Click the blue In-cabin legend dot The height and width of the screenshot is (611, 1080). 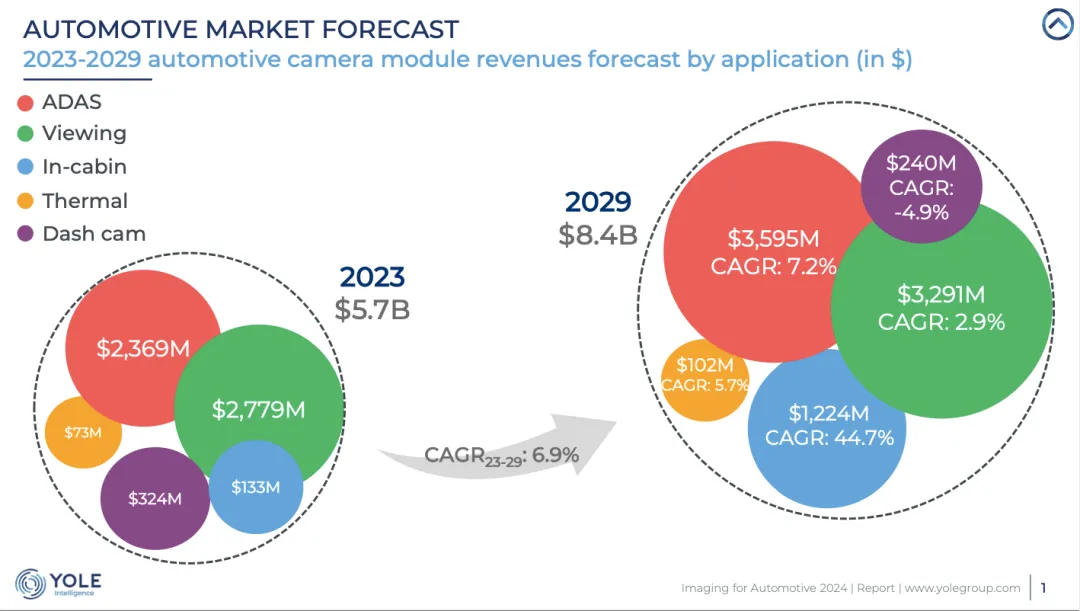[26, 168]
